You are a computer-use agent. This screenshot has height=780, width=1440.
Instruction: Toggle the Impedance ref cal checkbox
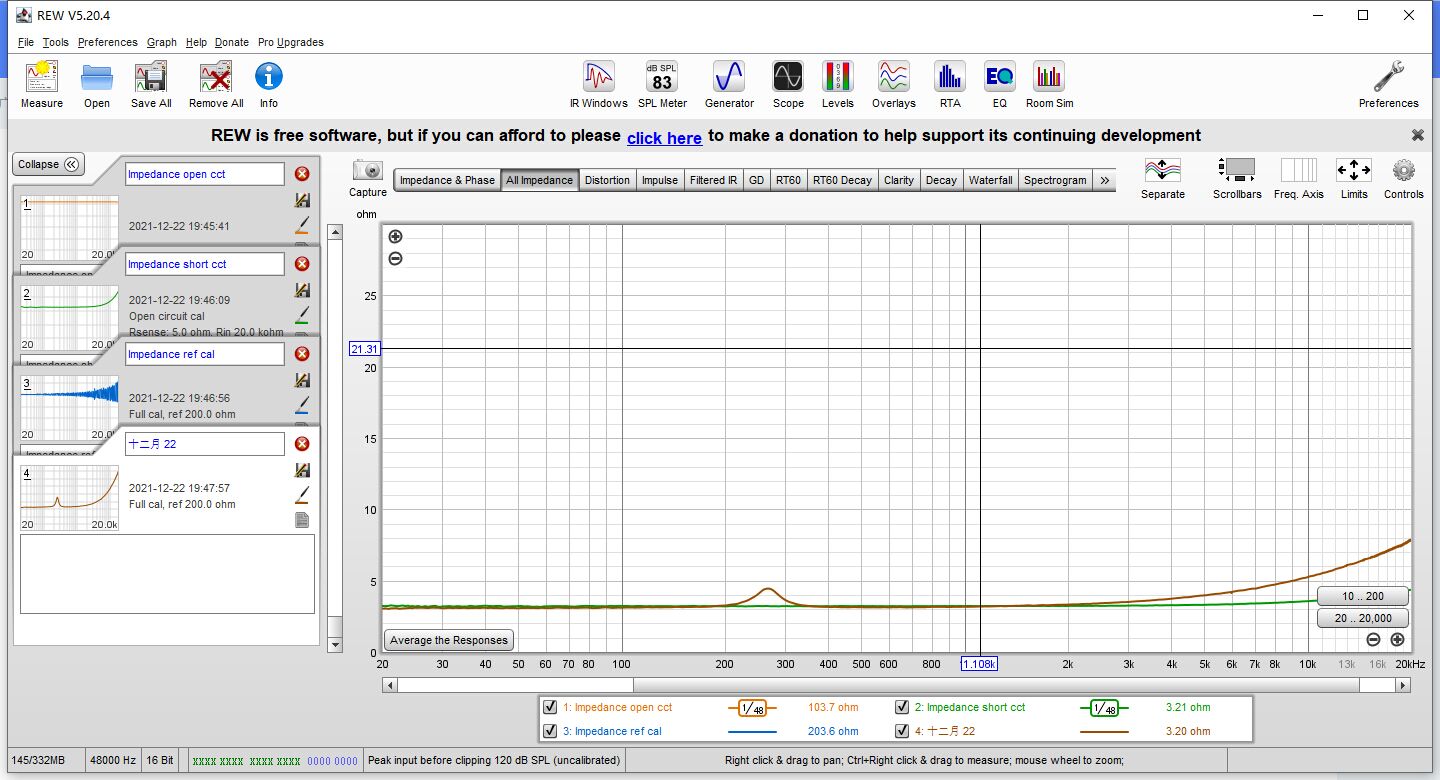click(550, 732)
